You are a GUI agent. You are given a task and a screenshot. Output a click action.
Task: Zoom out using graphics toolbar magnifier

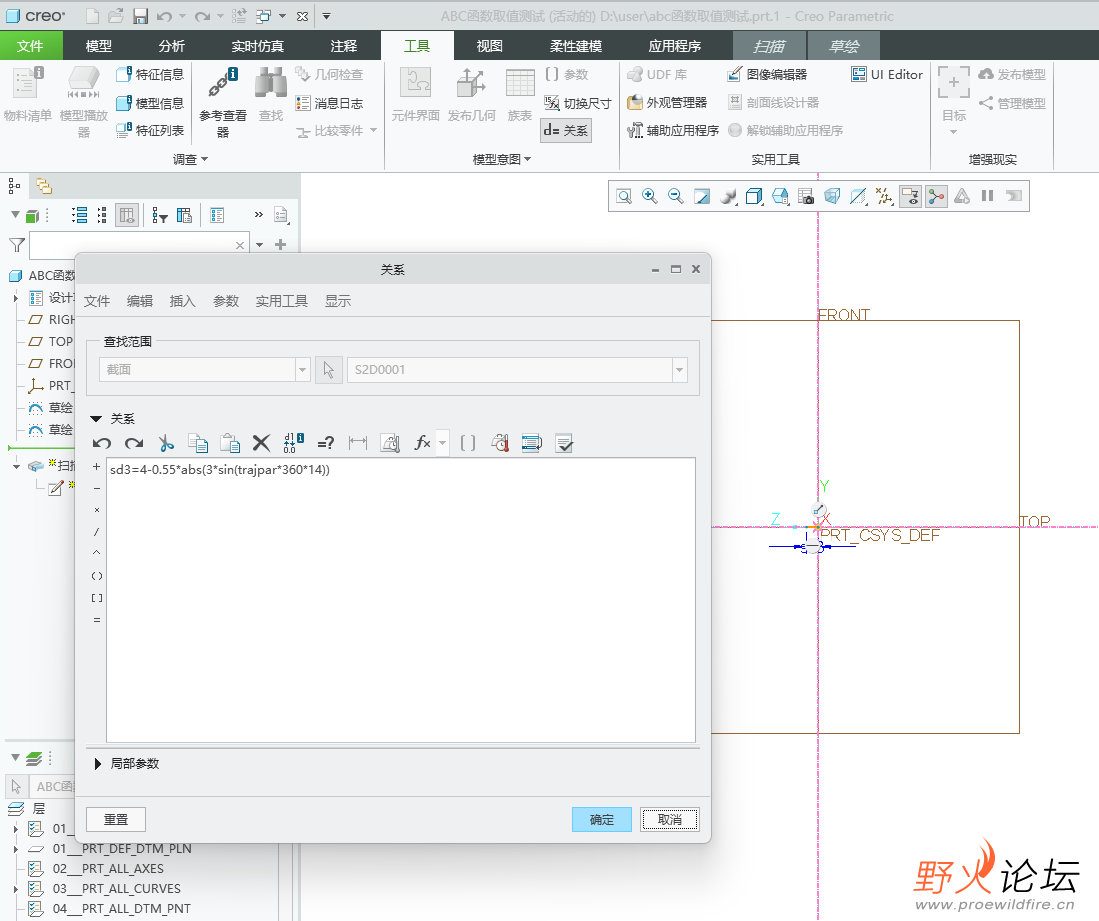click(676, 196)
